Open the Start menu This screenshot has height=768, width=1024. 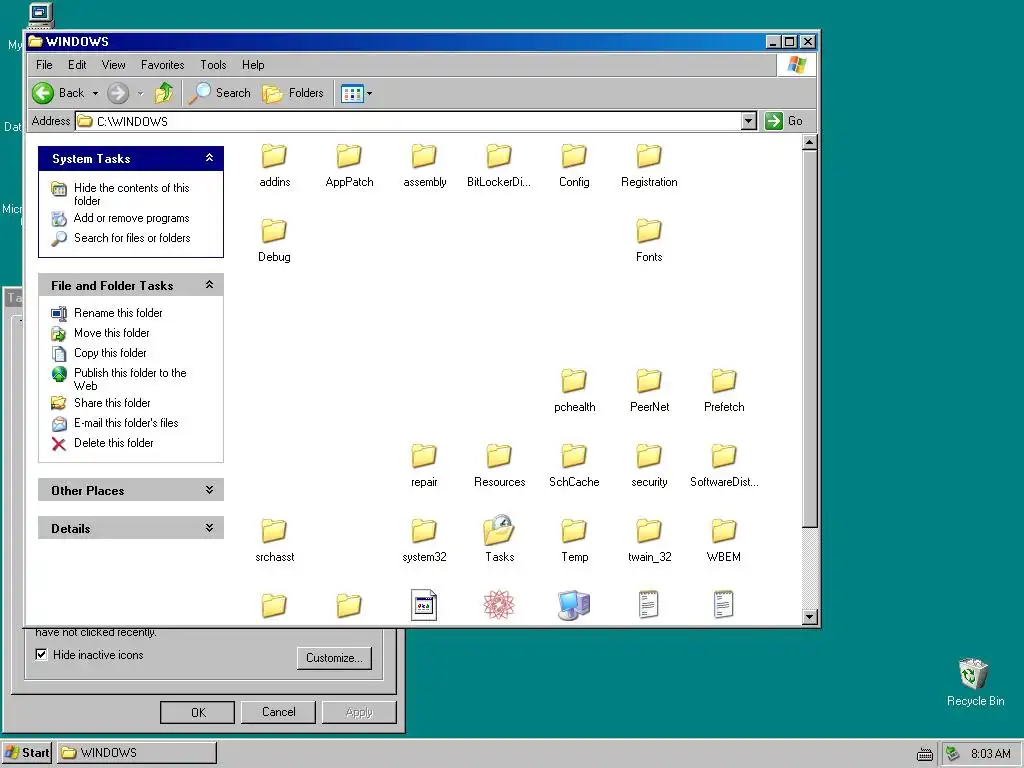click(27, 753)
